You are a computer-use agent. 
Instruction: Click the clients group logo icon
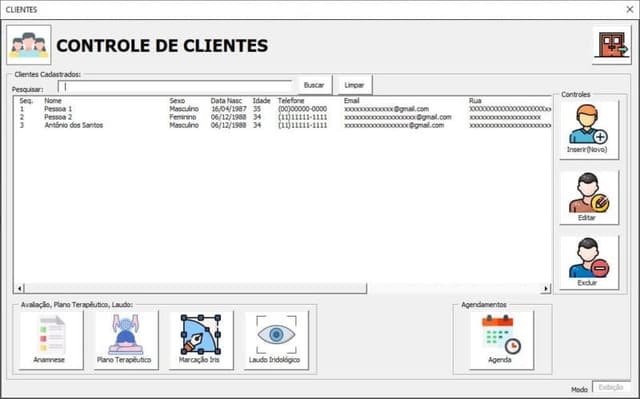tap(29, 45)
